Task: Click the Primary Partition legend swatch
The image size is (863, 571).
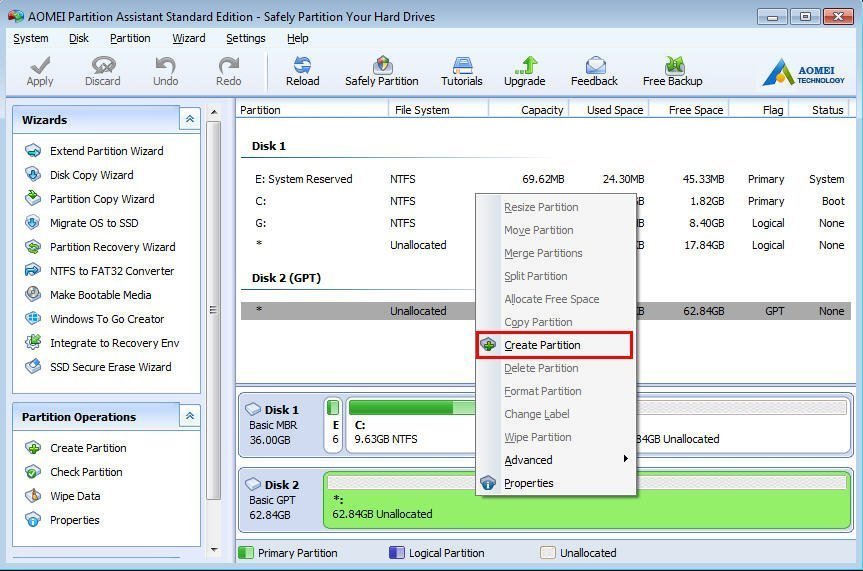Action: (x=246, y=553)
